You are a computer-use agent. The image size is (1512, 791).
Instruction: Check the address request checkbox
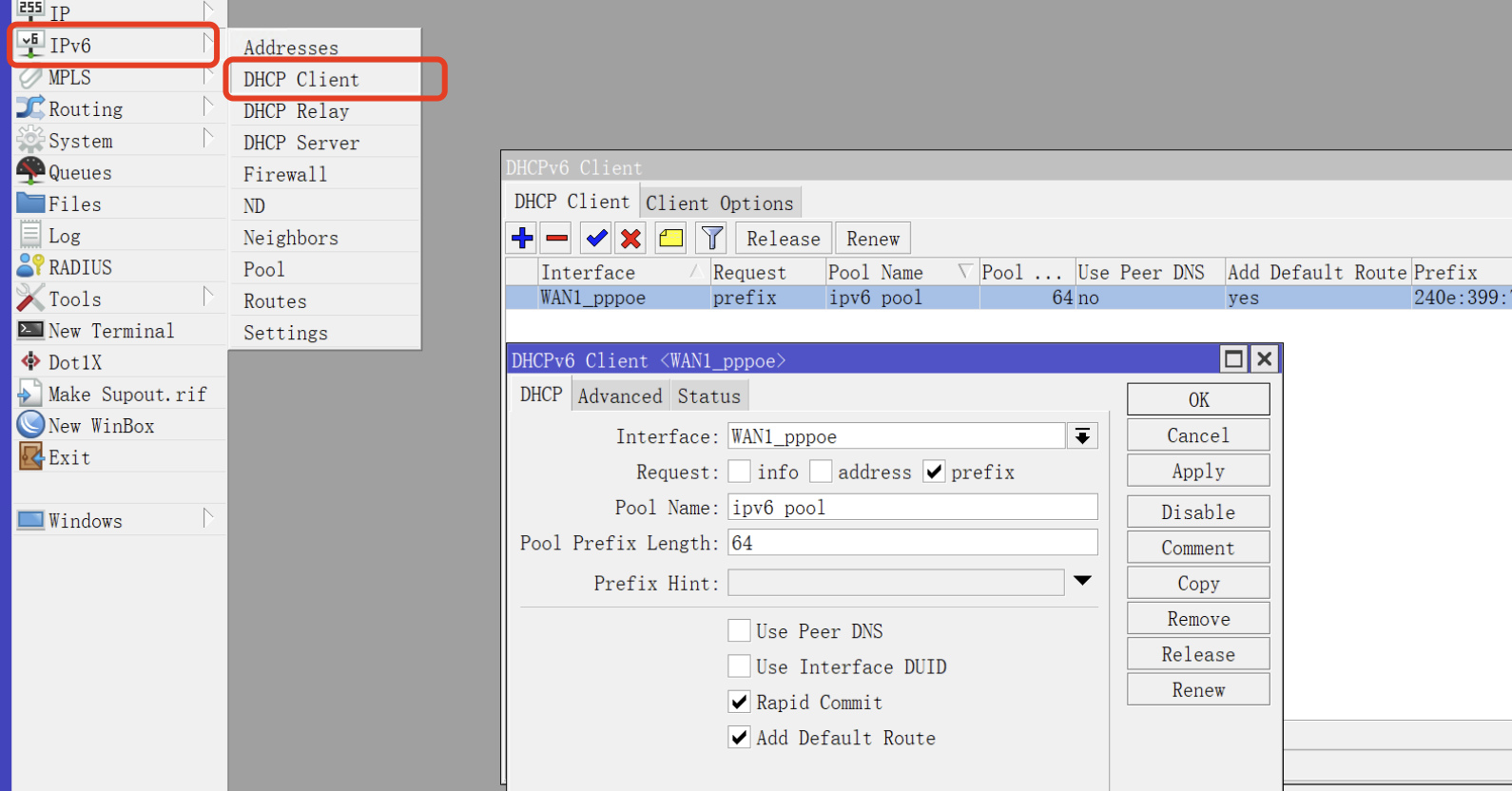pyautogui.click(x=822, y=473)
